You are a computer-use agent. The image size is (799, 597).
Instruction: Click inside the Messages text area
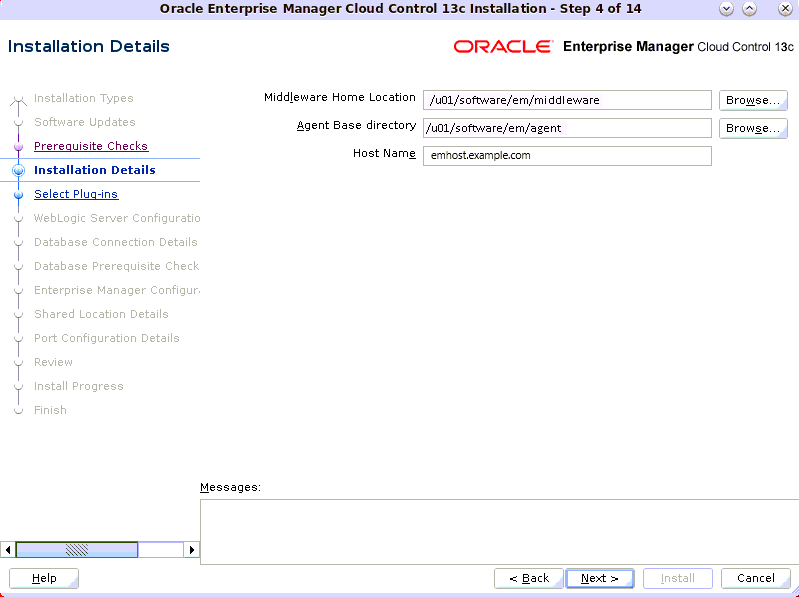(x=499, y=532)
